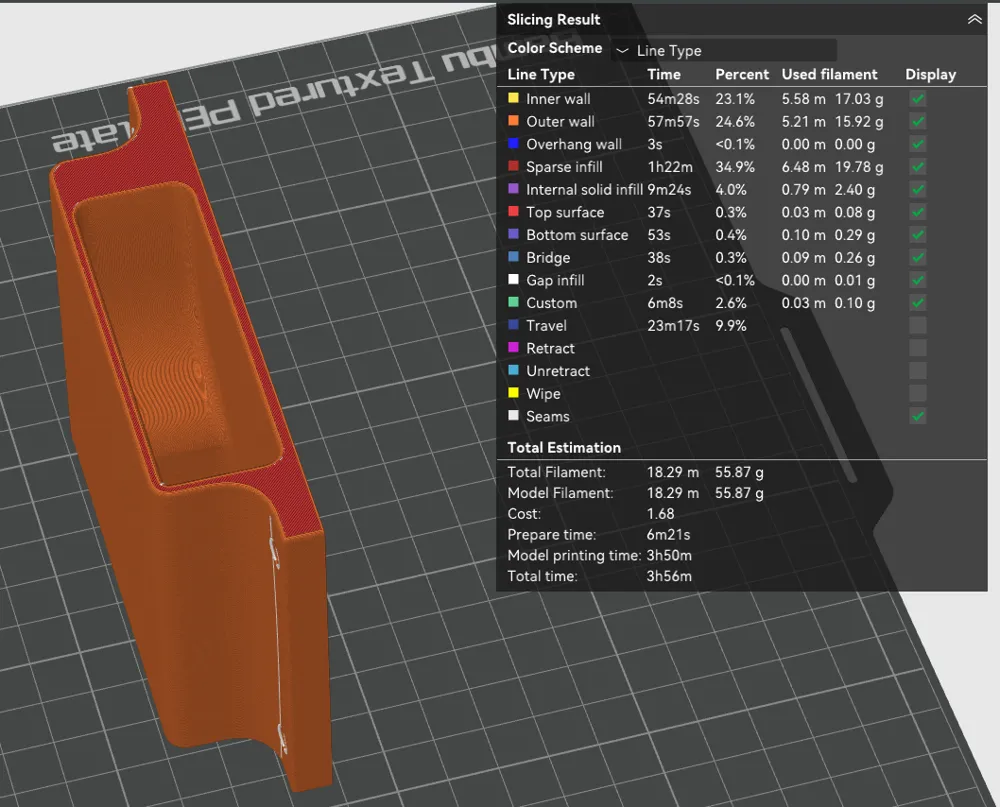Image resolution: width=1000 pixels, height=807 pixels.
Task: Click the Retract magenta swatch
Action: (x=513, y=347)
